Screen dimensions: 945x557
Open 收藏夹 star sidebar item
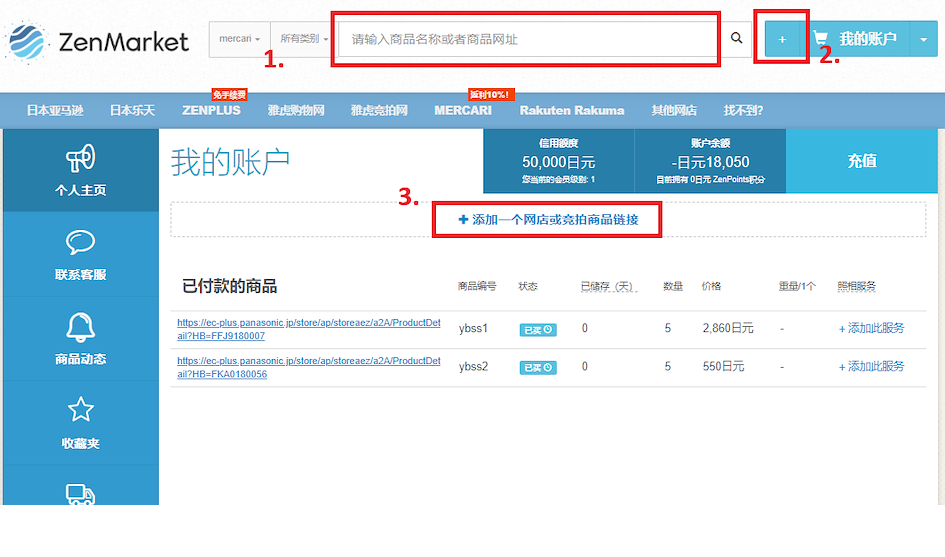pos(81,423)
